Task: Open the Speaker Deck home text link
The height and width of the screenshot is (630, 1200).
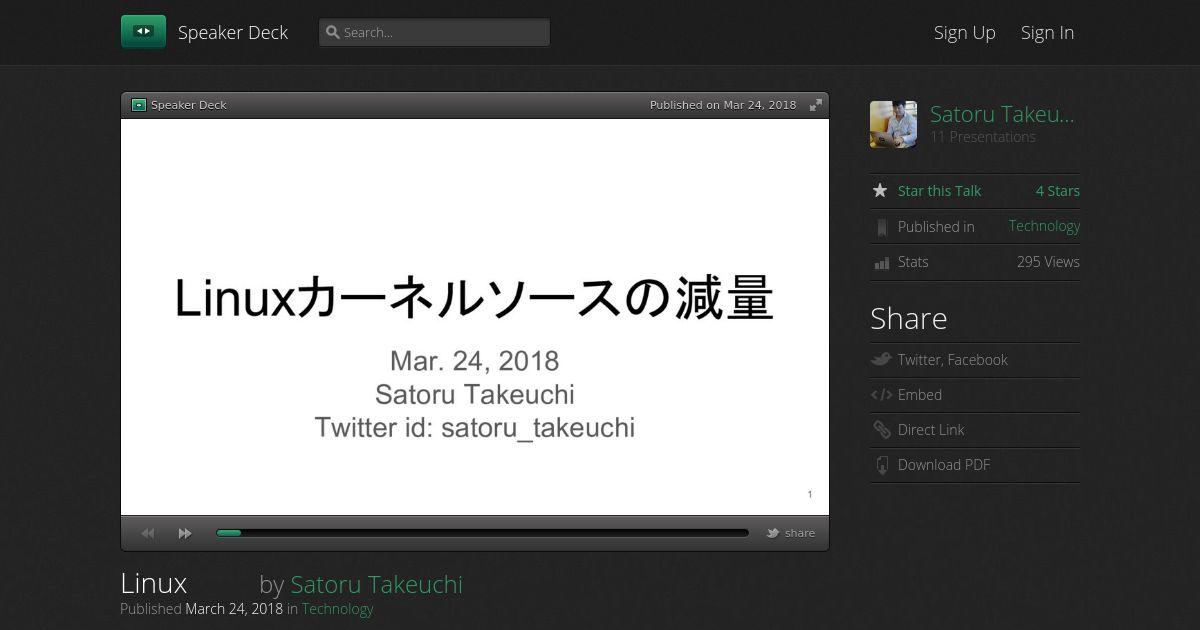Action: (x=233, y=32)
